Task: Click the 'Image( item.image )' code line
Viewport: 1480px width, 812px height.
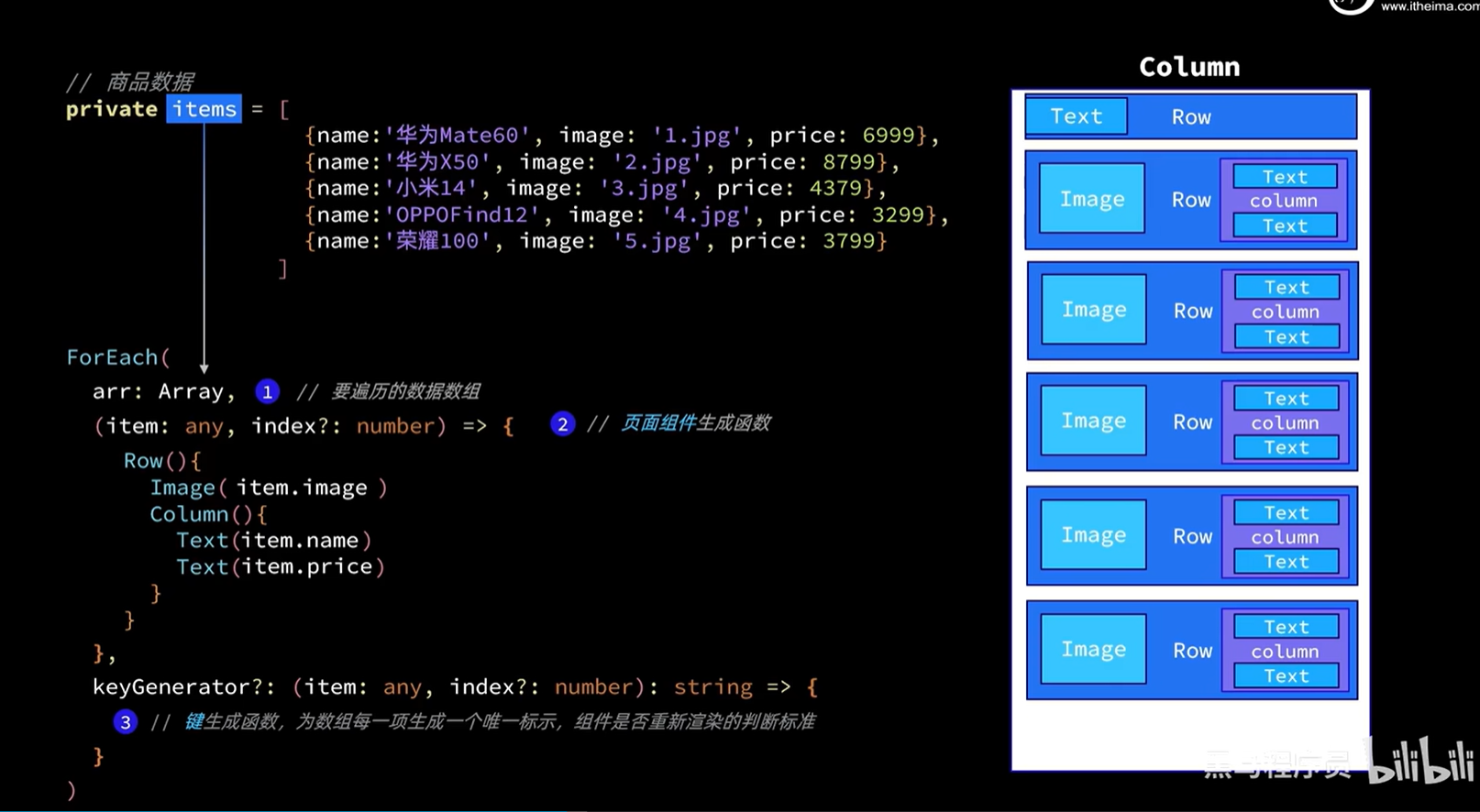Action: coord(269,488)
